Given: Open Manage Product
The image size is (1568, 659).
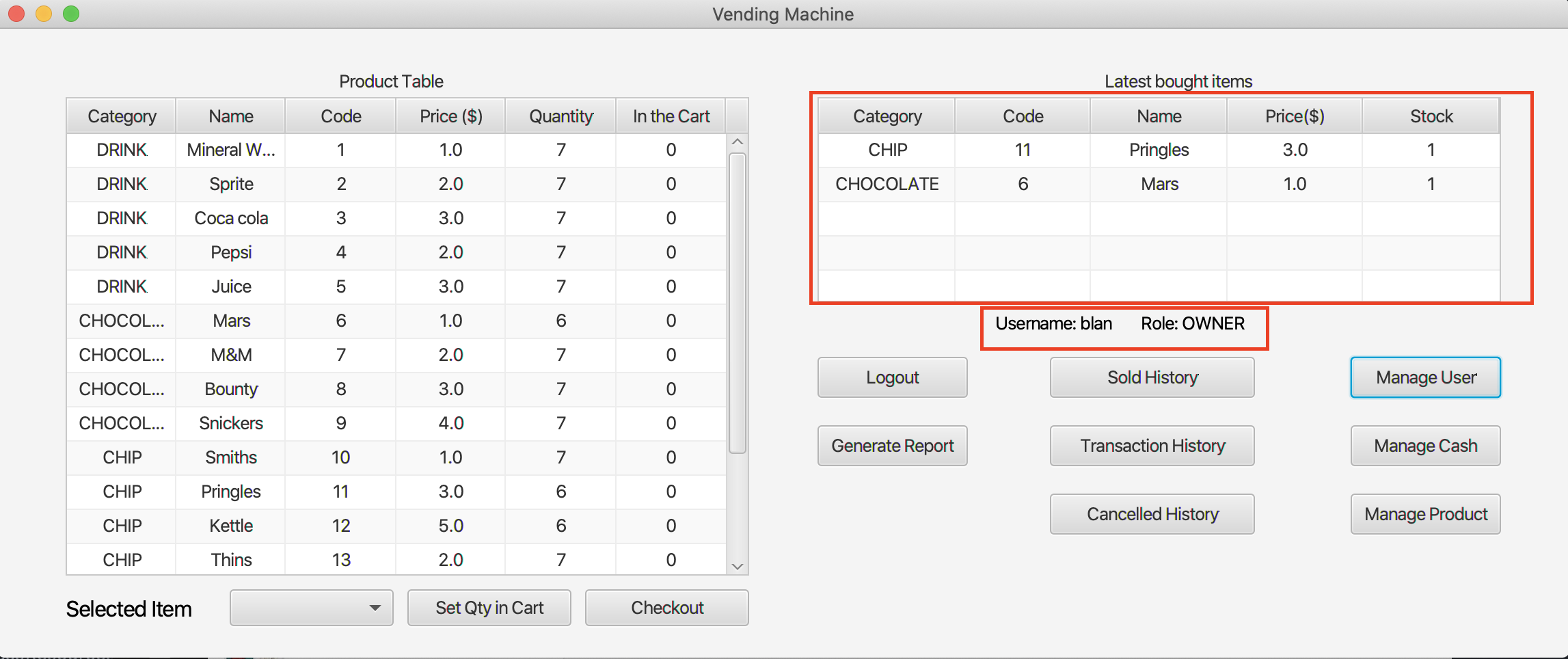Looking at the screenshot, I should coord(1426,514).
